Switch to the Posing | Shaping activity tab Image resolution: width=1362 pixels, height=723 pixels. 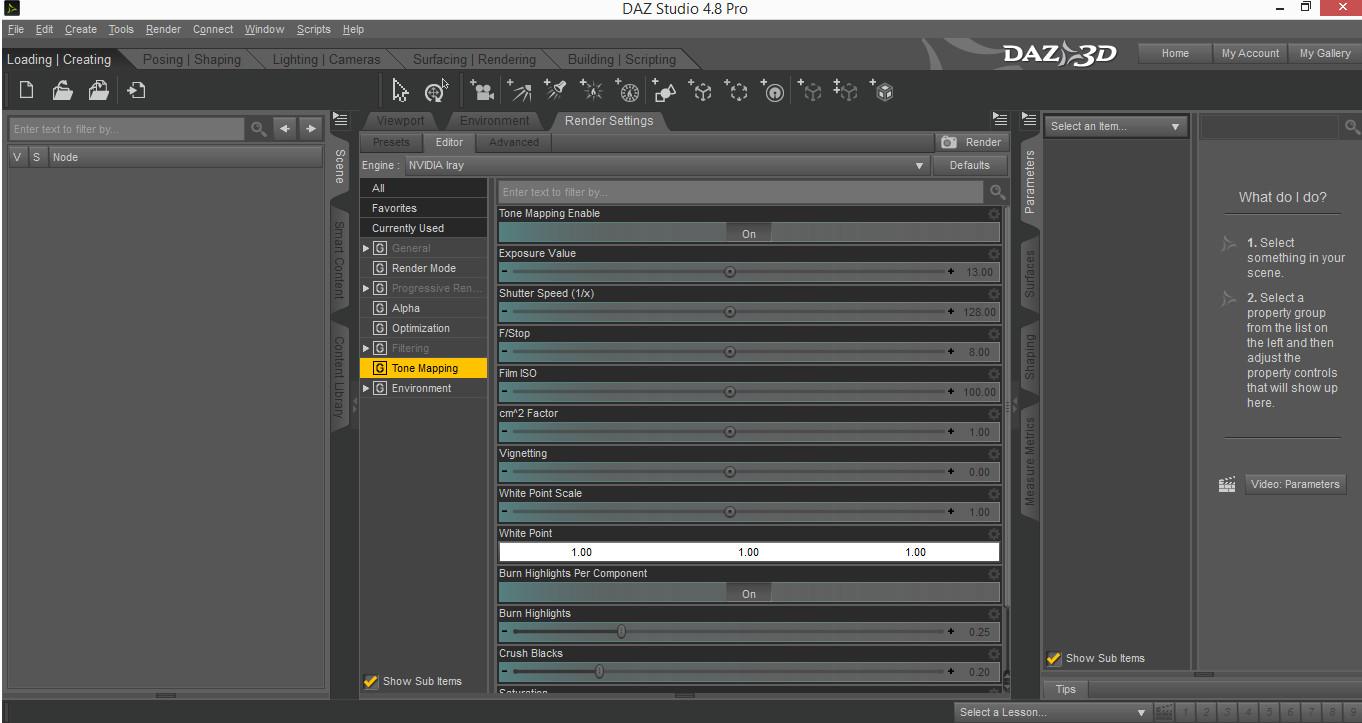(x=192, y=59)
